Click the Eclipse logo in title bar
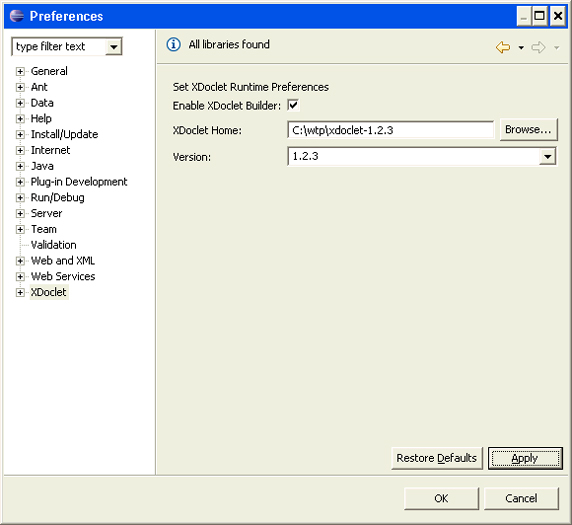The height and width of the screenshot is (525, 572). point(16,16)
